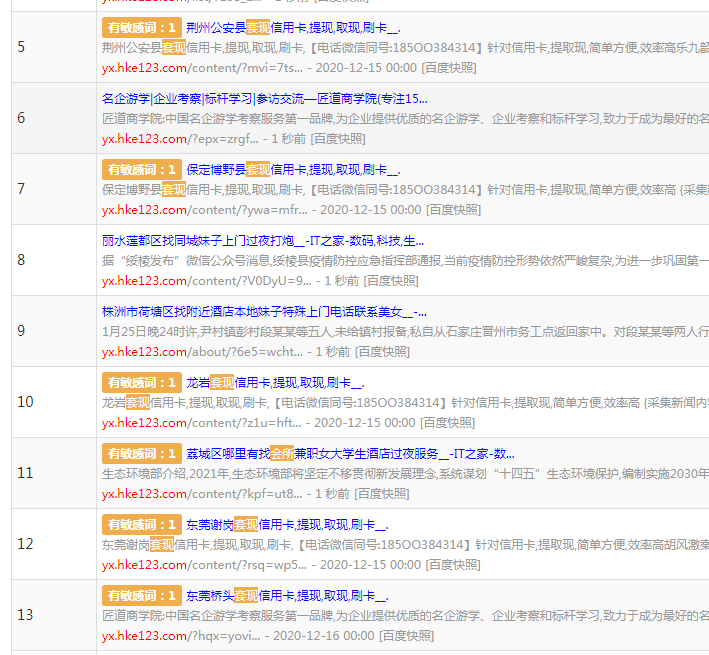Image resolution: width=709 pixels, height=655 pixels.
Task: Open title 株洲市荷塘区找附近酒店 in row 9
Action: [264, 312]
